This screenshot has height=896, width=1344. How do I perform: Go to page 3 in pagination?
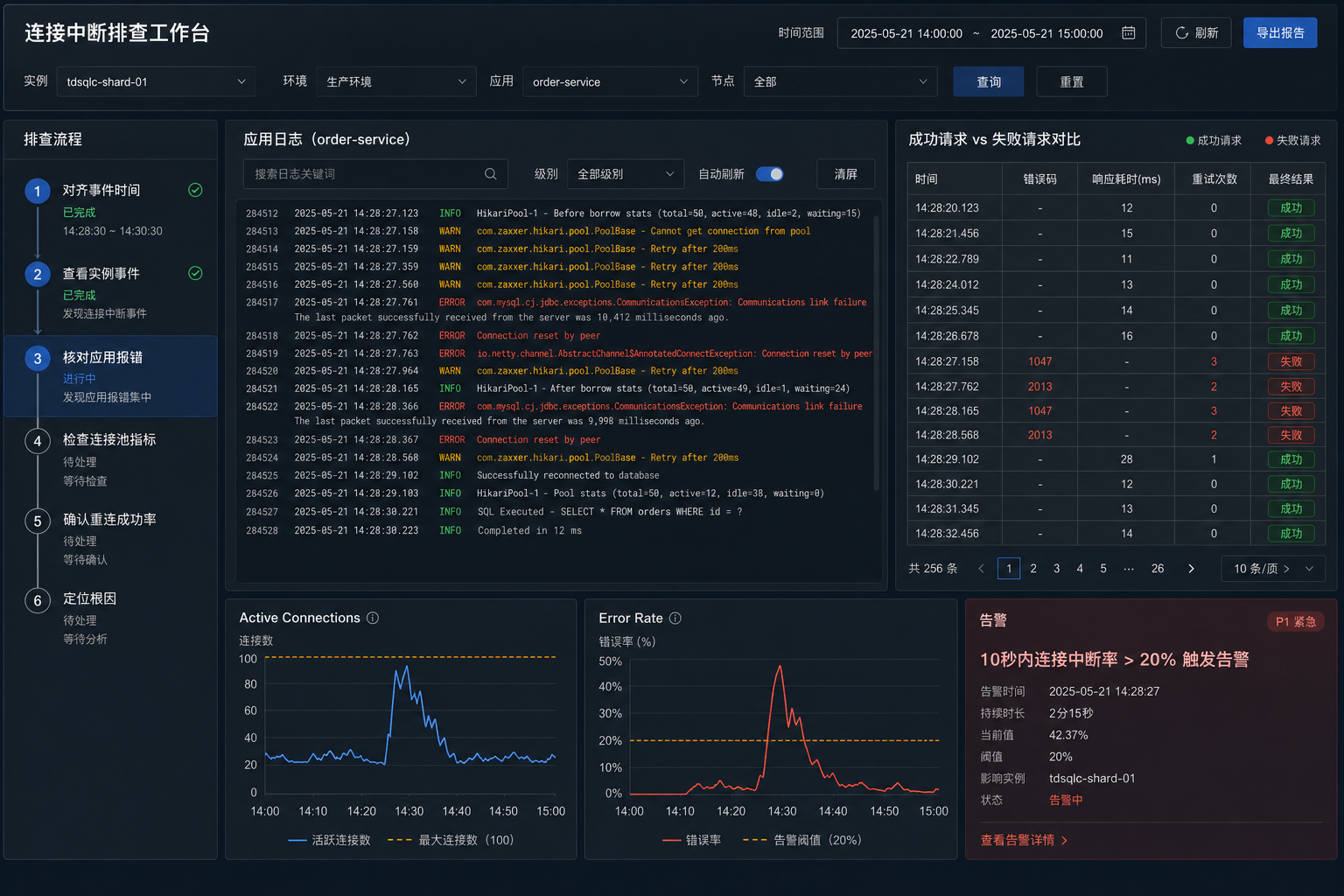click(1057, 569)
